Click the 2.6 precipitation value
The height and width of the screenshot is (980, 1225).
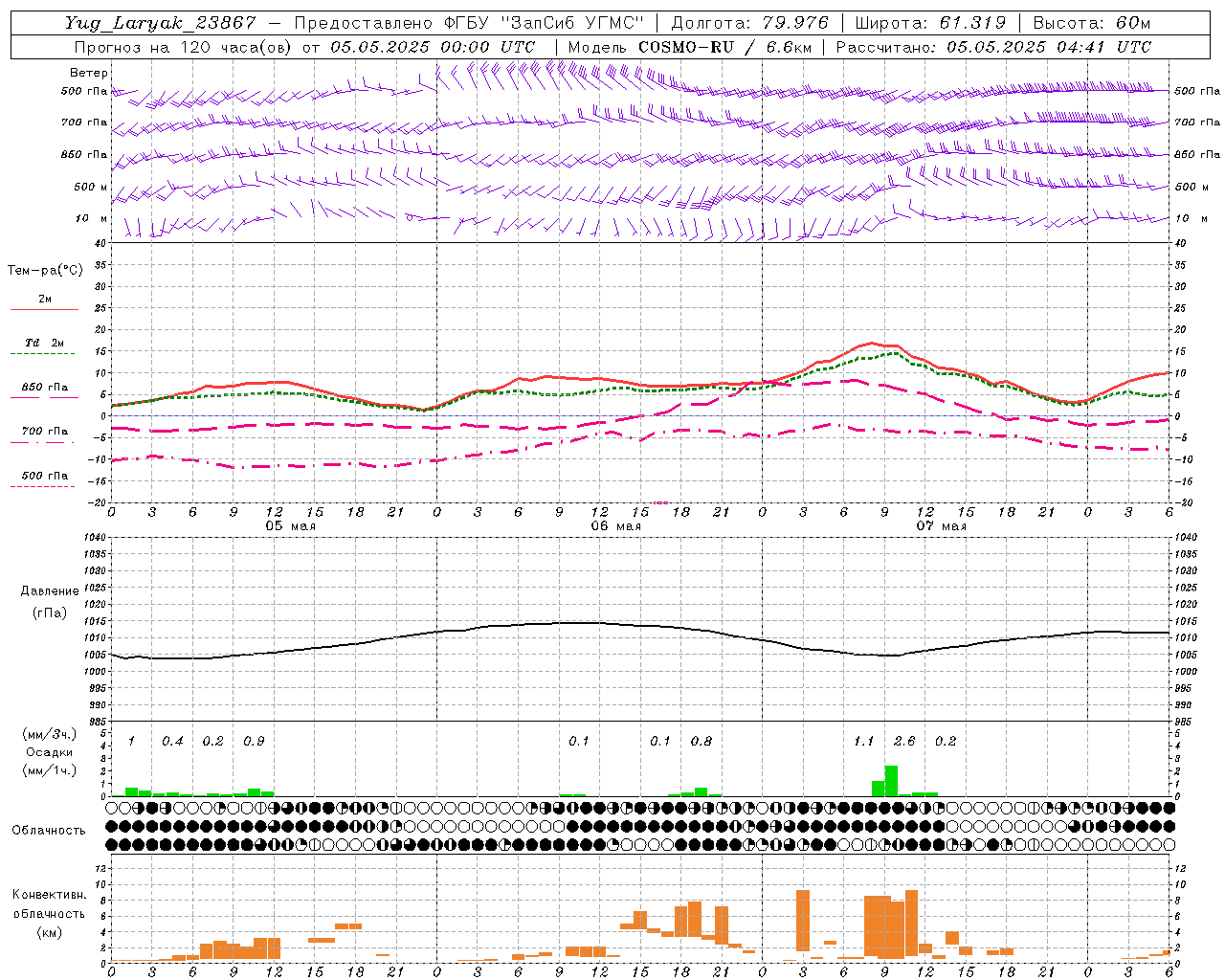[x=904, y=741]
